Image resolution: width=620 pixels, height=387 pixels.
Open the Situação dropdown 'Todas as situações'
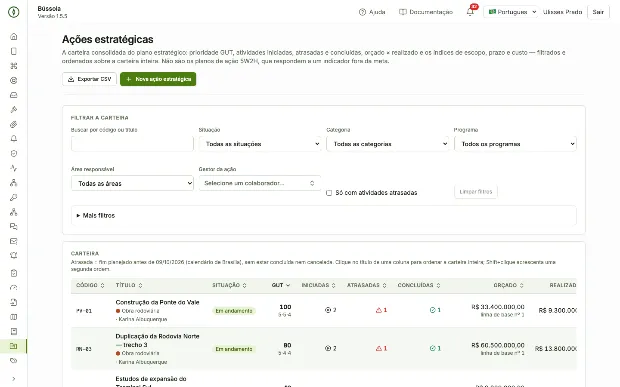[260, 144]
